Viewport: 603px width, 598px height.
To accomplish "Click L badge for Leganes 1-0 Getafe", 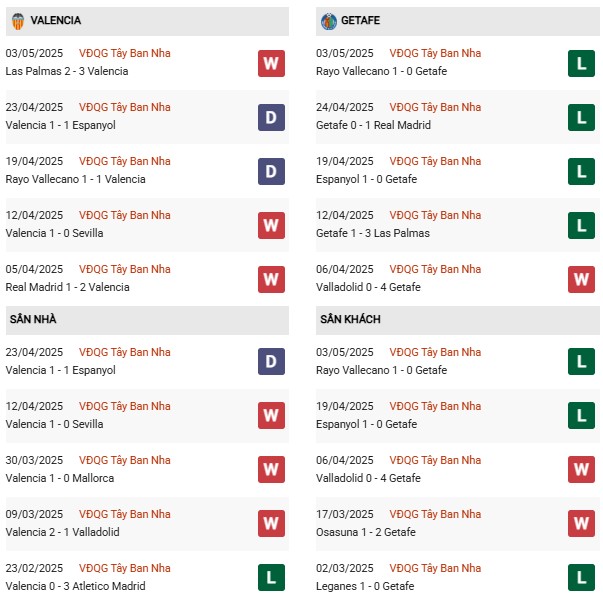I will tap(581, 577).
